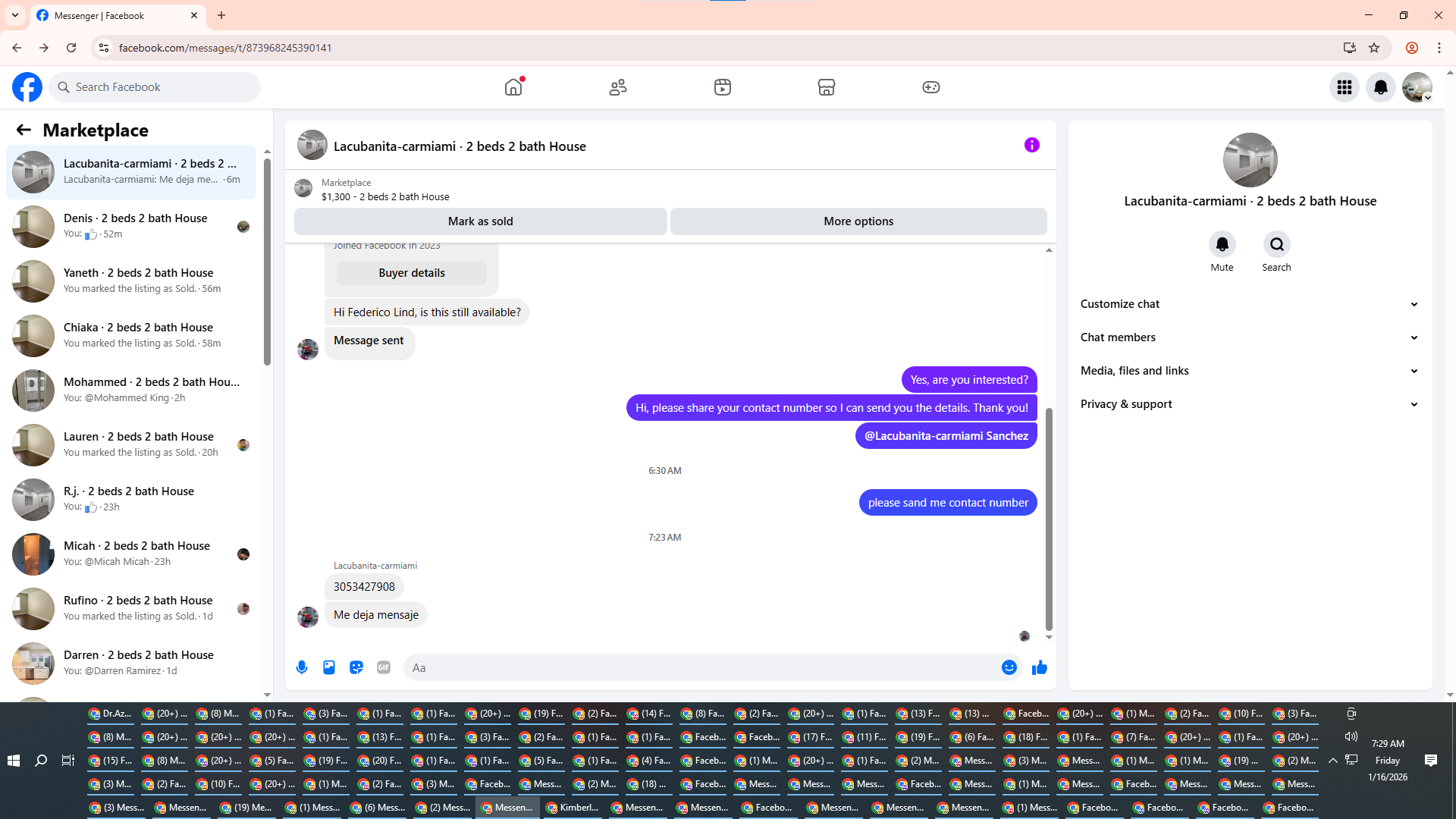Mute this conversation
Image resolution: width=1456 pixels, height=819 pixels.
[1222, 245]
